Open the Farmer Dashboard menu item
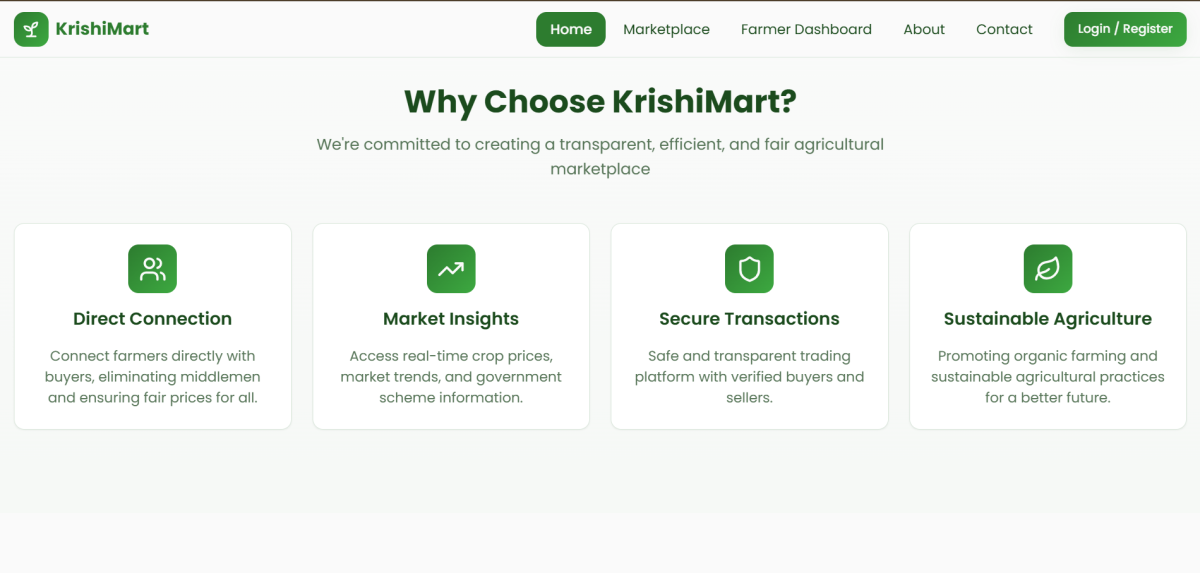Screen dimensions: 1200x573 click(806, 29)
